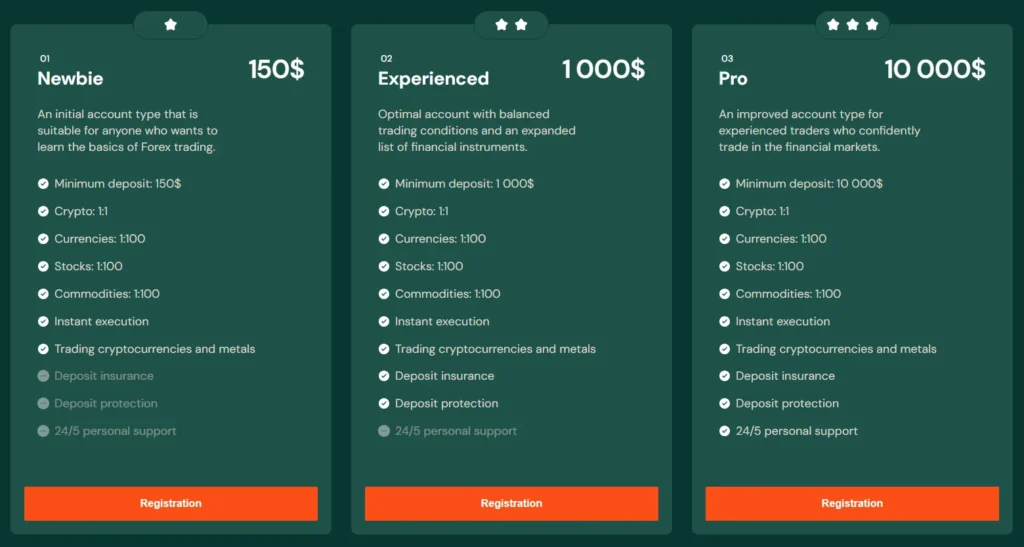This screenshot has width=1024, height=547.
Task: Select the Newbie plan title
Action: click(70, 78)
